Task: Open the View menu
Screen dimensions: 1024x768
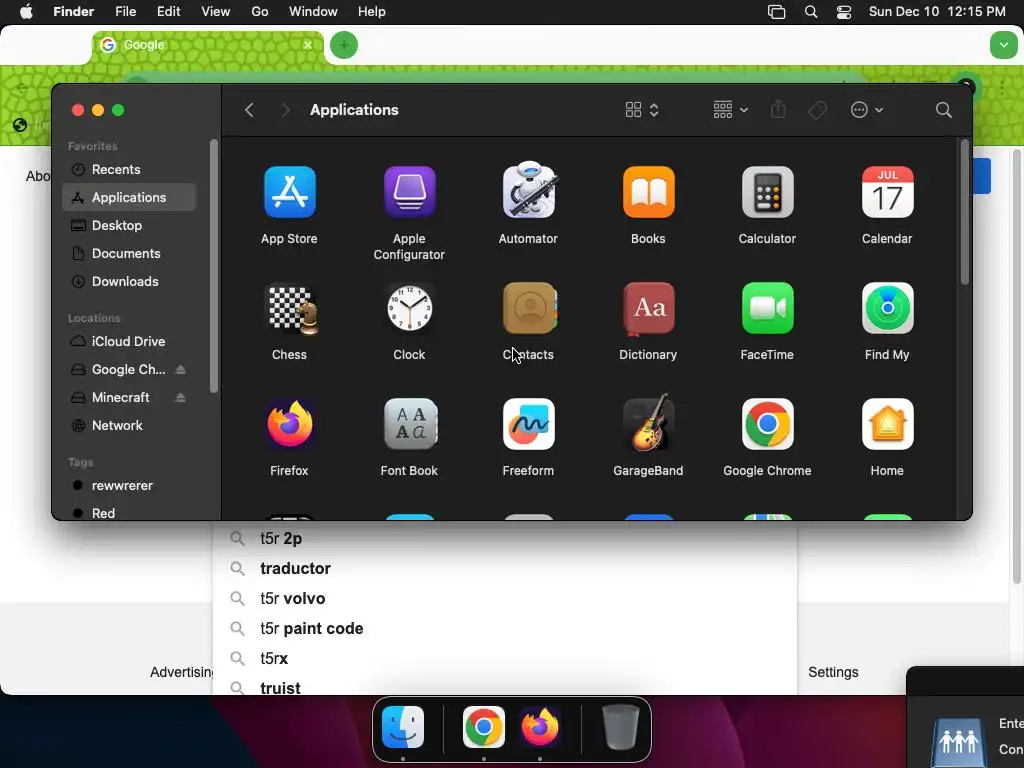Action: [216, 12]
